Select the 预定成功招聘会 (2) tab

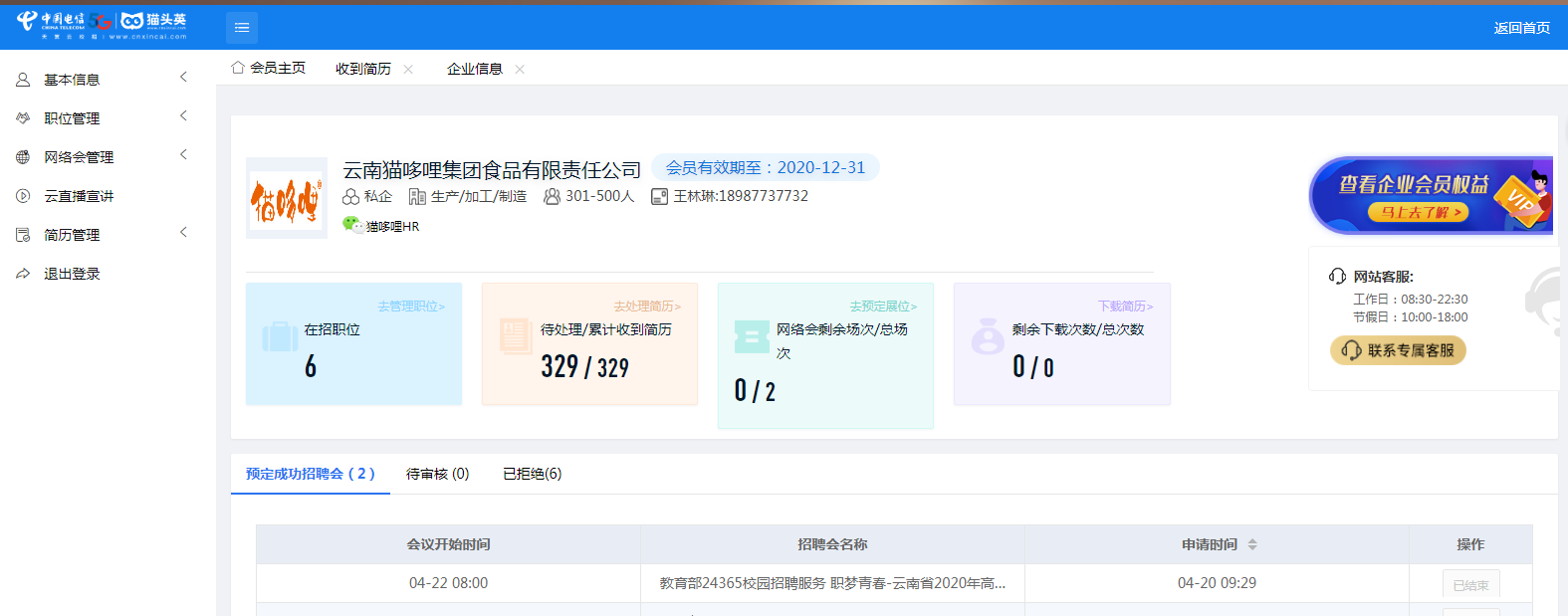[311, 474]
